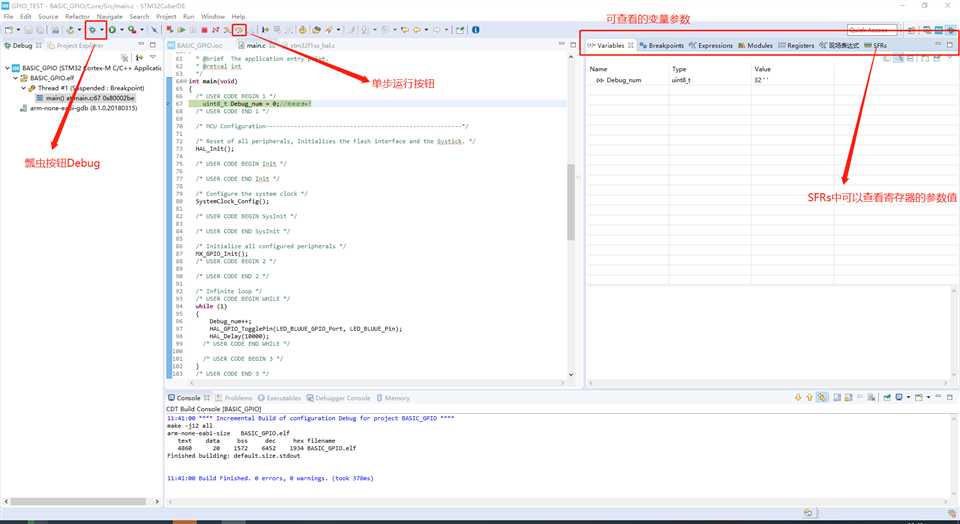This screenshot has height=524, width=960.
Task: Select the Debug view tab
Action: point(23,45)
